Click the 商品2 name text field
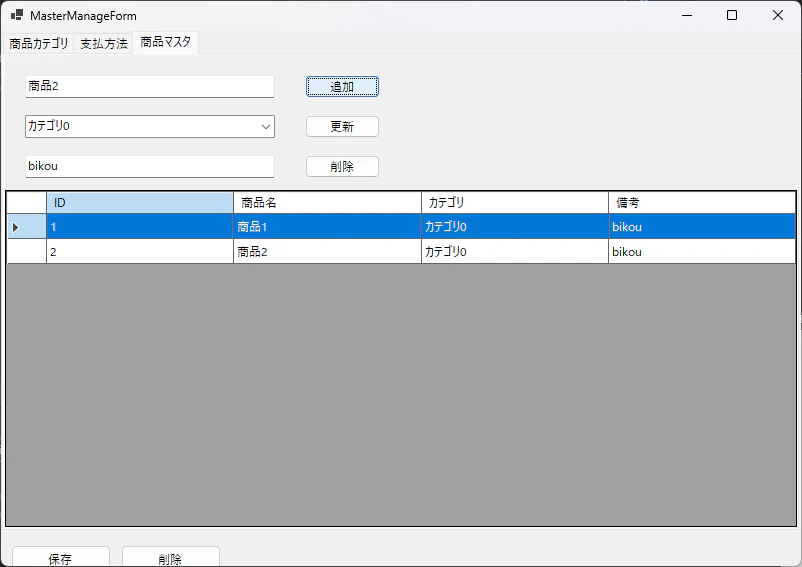 pyautogui.click(x=150, y=86)
